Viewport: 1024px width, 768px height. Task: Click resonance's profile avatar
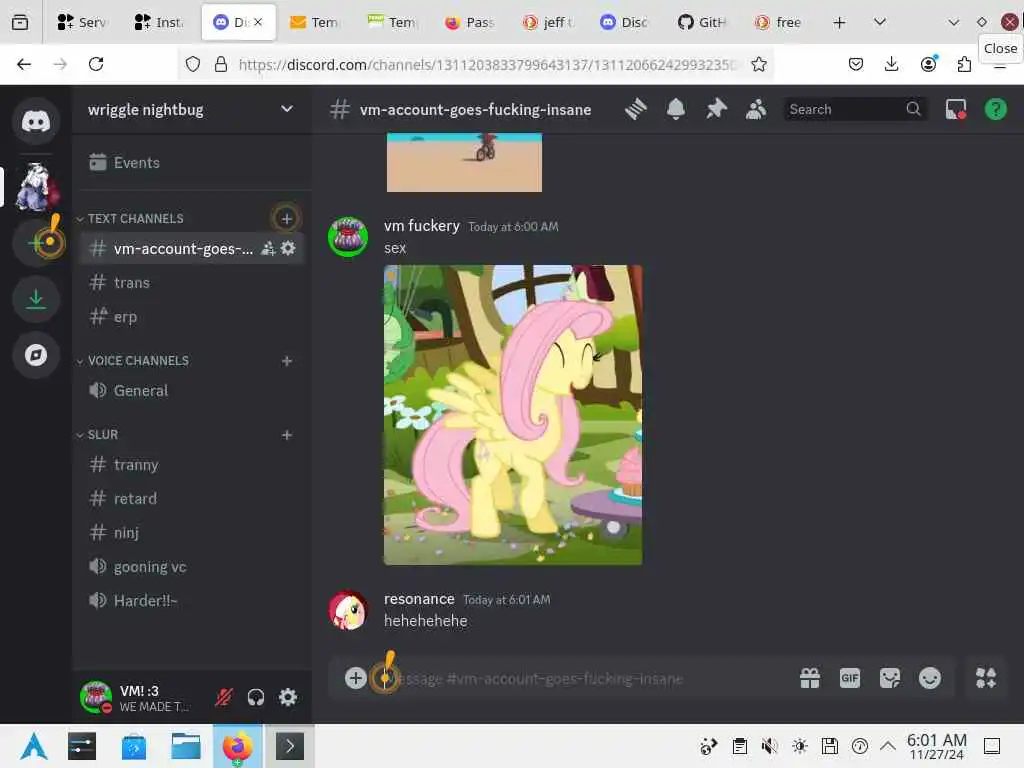point(348,610)
